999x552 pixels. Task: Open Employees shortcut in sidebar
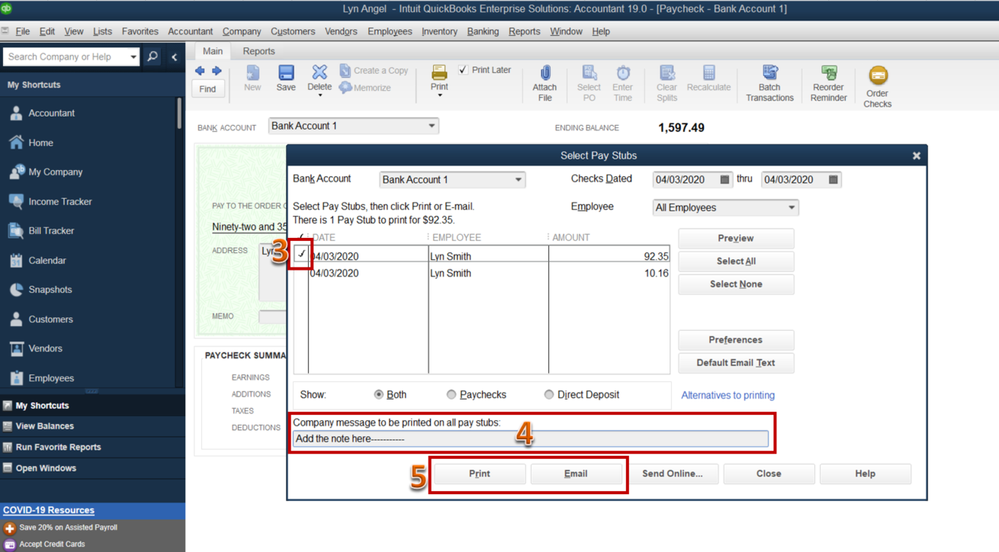coord(51,378)
